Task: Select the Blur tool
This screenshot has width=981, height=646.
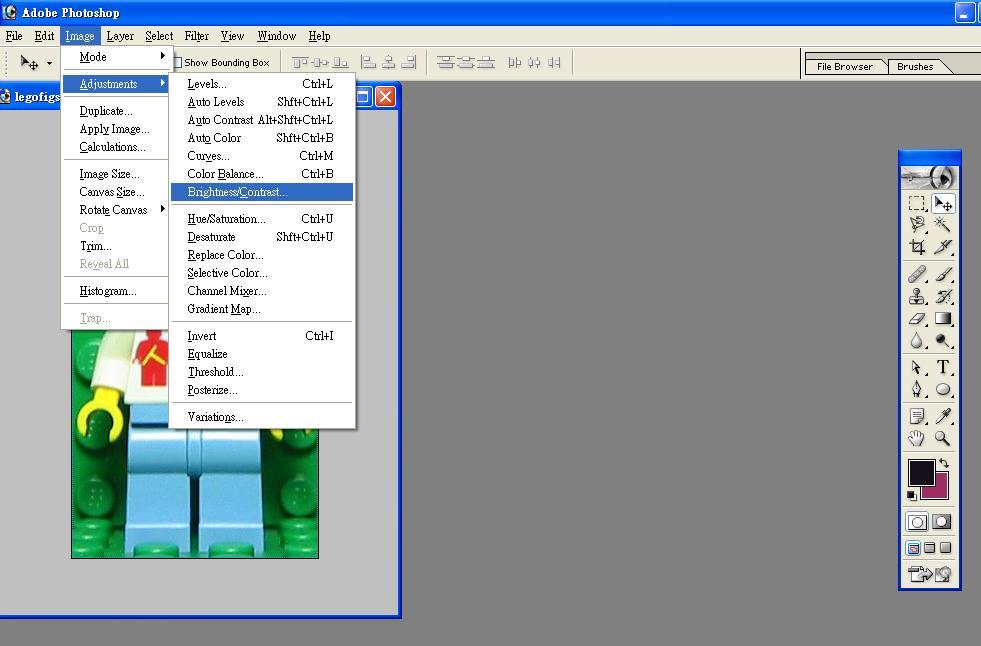Action: [917, 341]
